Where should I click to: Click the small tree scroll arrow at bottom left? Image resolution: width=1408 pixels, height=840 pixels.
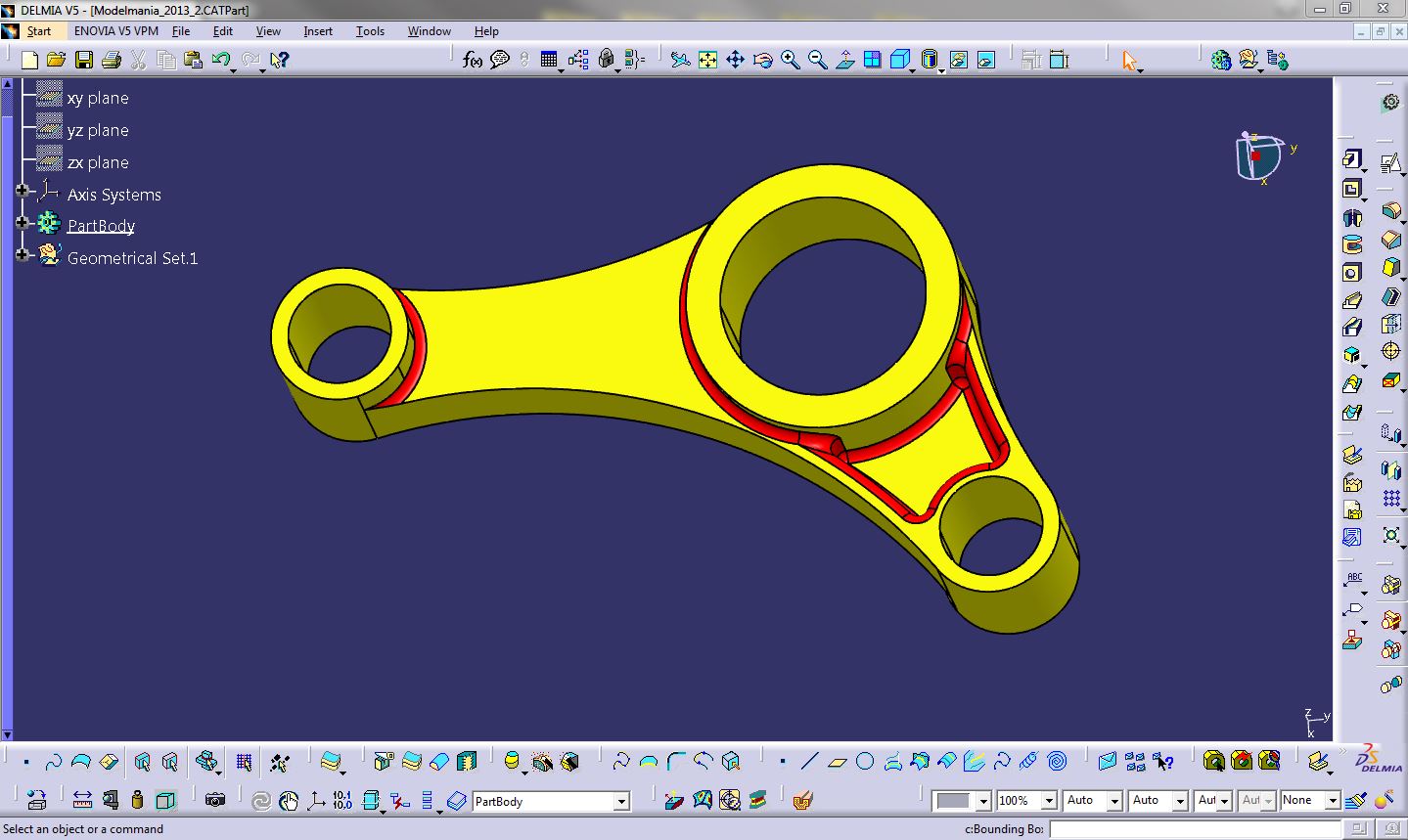8,734
